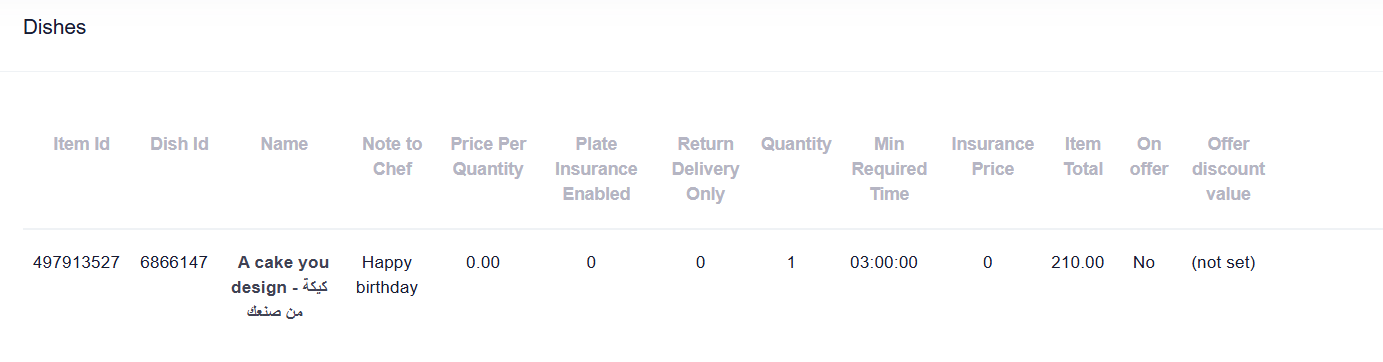This screenshot has height=362, width=1383.
Task: Click the Offer discount value header
Action: (1228, 169)
